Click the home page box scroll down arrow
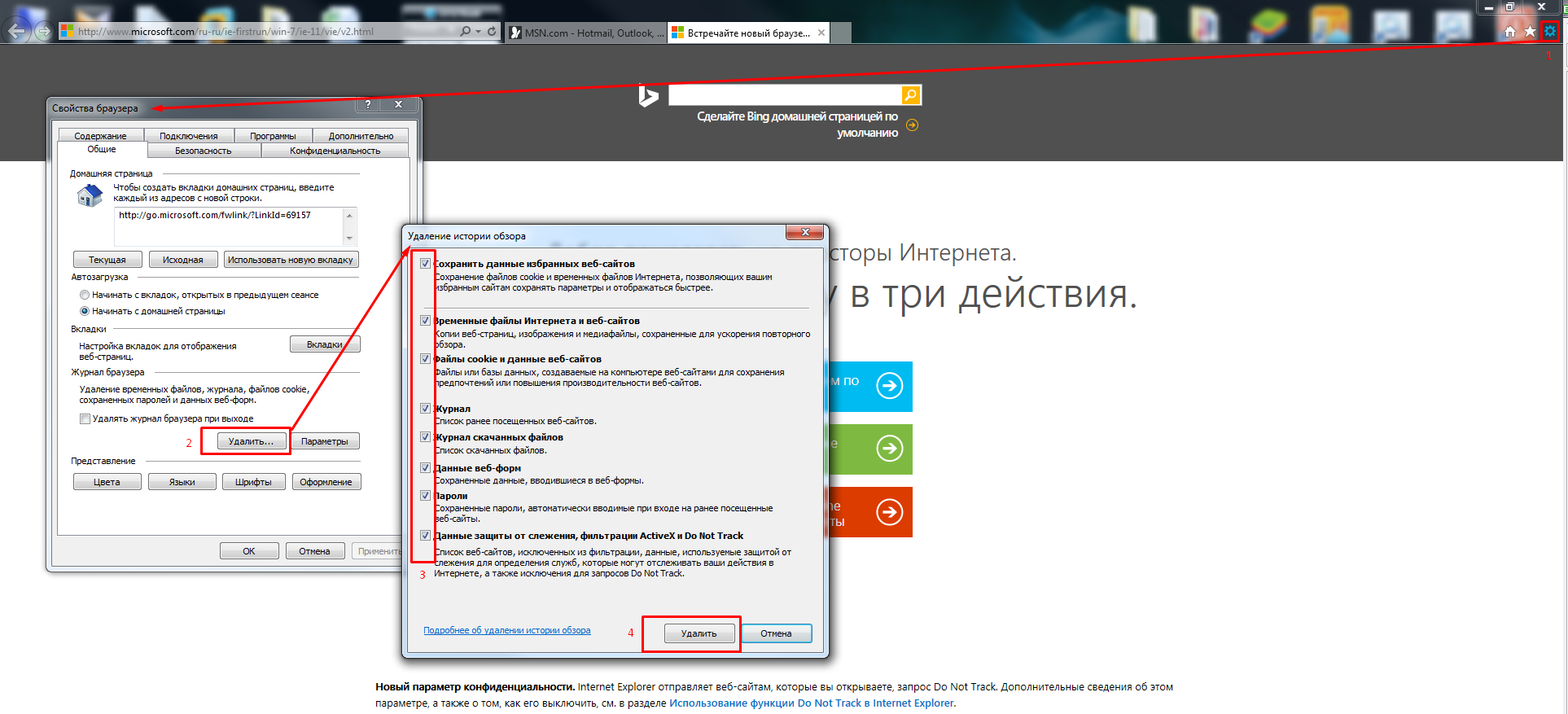Image resolution: width=1568 pixels, height=714 pixels. (349, 239)
